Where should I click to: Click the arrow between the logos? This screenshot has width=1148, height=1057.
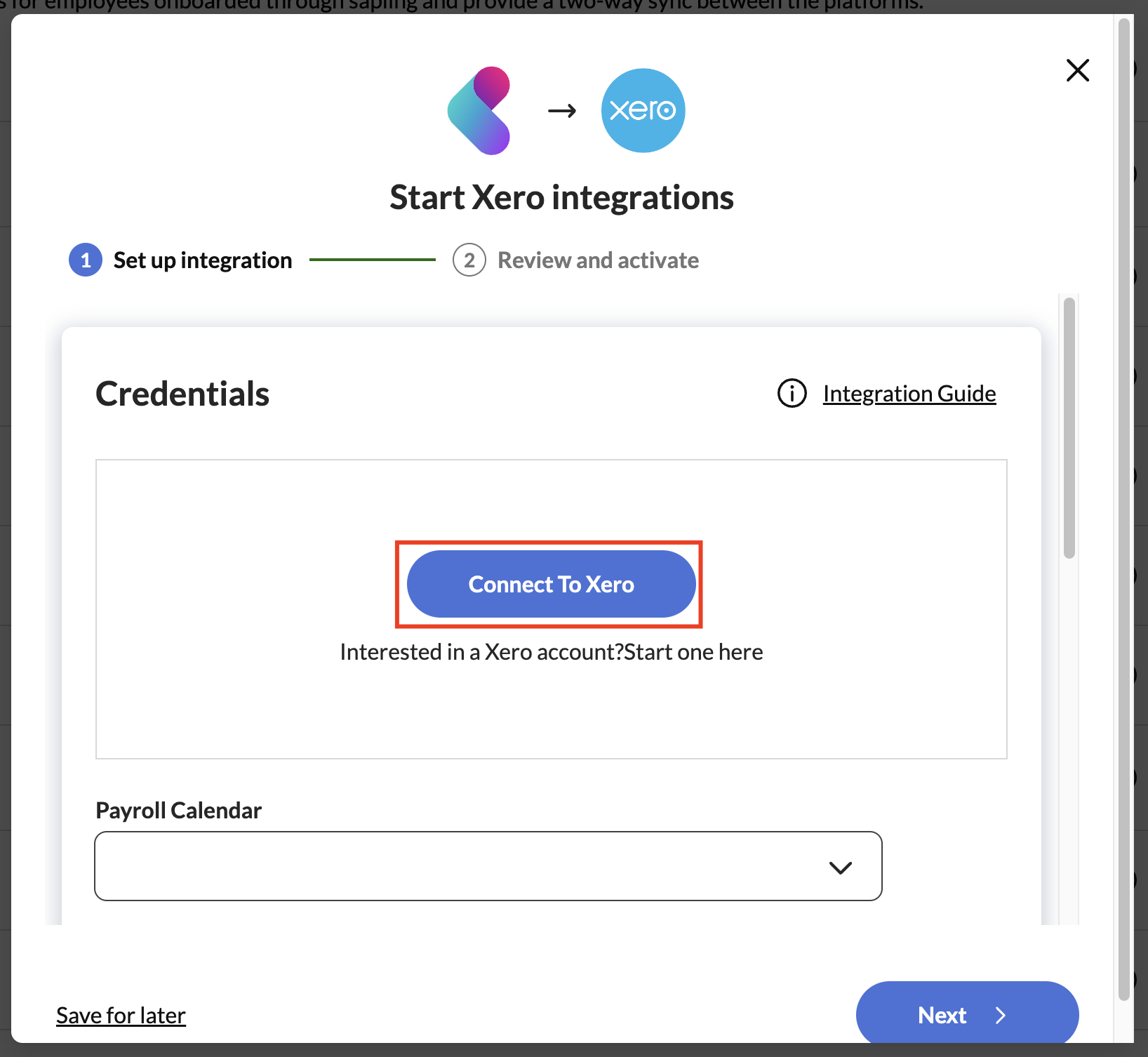coord(562,111)
